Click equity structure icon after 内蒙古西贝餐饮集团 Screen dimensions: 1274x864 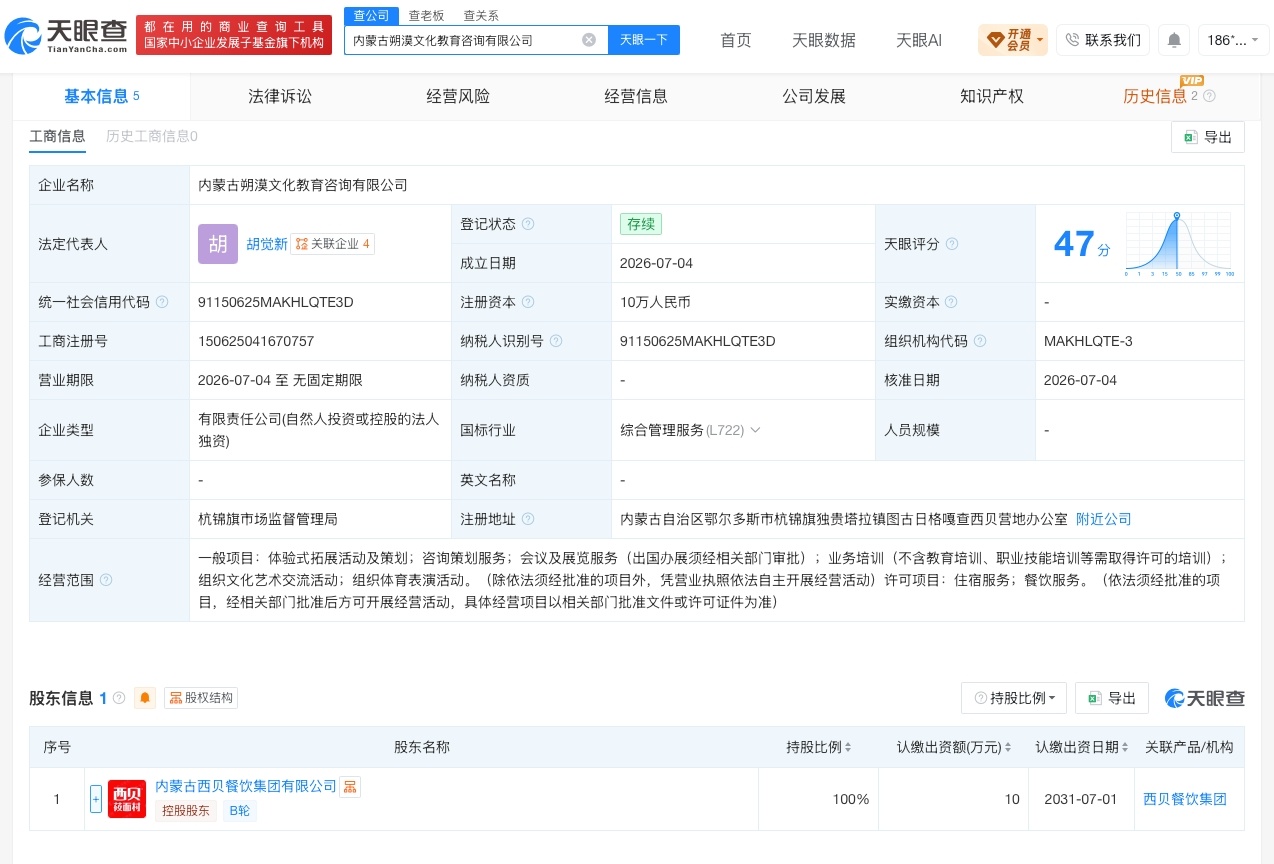pyautogui.click(x=350, y=787)
